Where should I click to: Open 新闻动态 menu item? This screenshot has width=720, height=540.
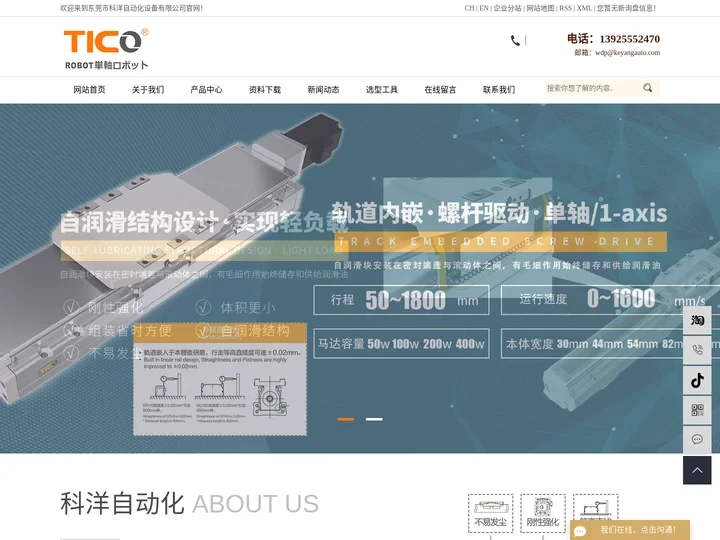point(323,90)
